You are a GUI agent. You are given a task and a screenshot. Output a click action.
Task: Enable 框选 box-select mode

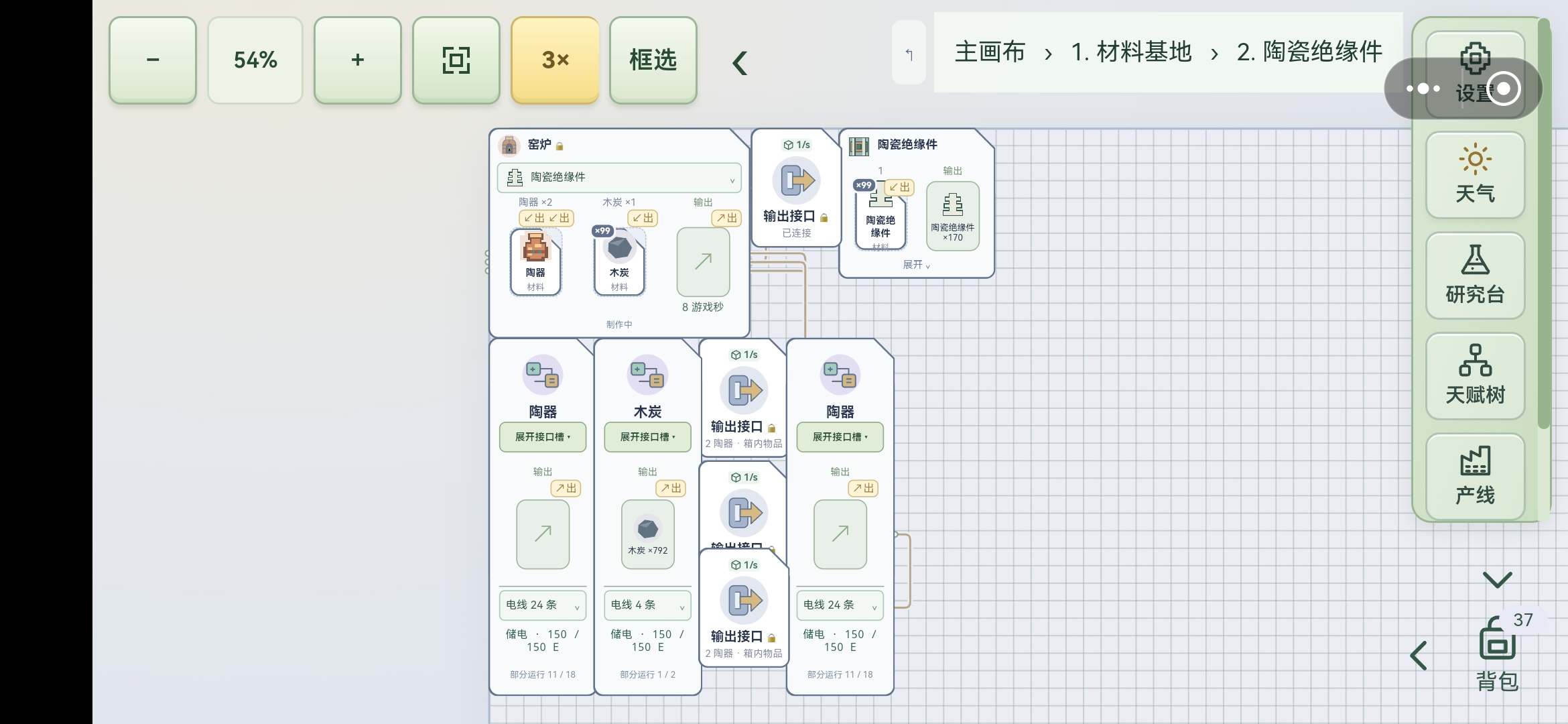coord(653,60)
